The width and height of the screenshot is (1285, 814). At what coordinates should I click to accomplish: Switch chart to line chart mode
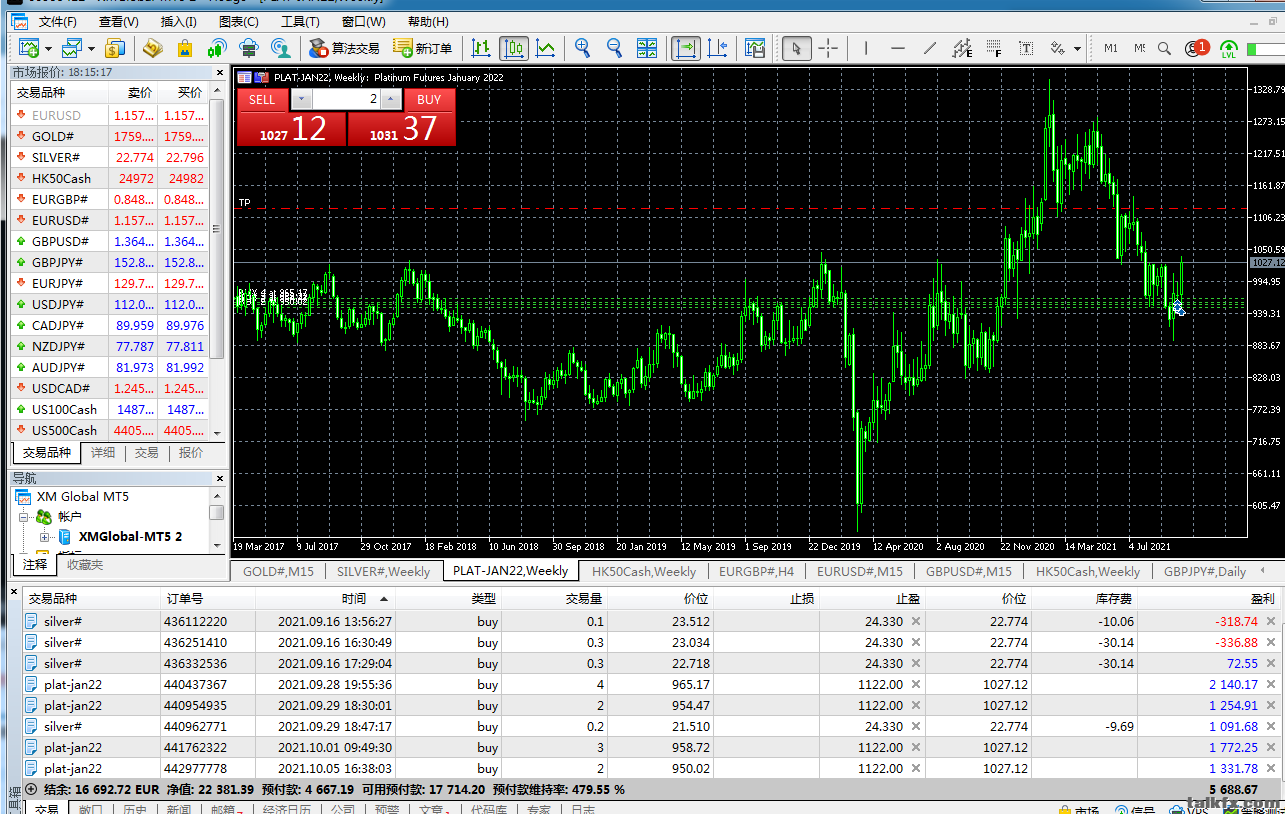(545, 48)
